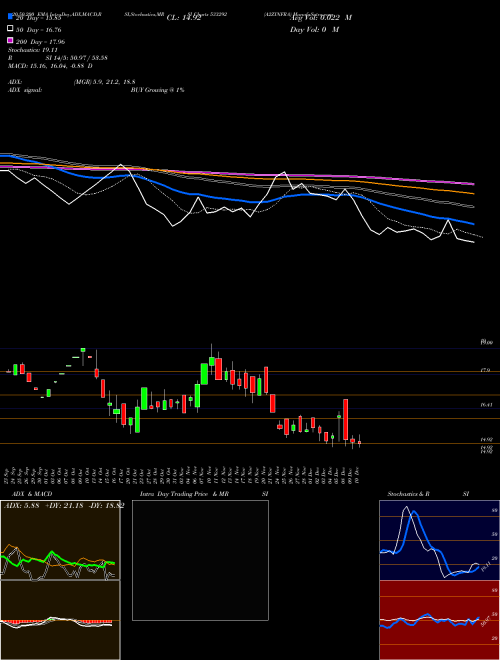The height and width of the screenshot is (660, 500).
Task: Click the 'Day Vol: 0 M' readout
Action: point(314,29)
